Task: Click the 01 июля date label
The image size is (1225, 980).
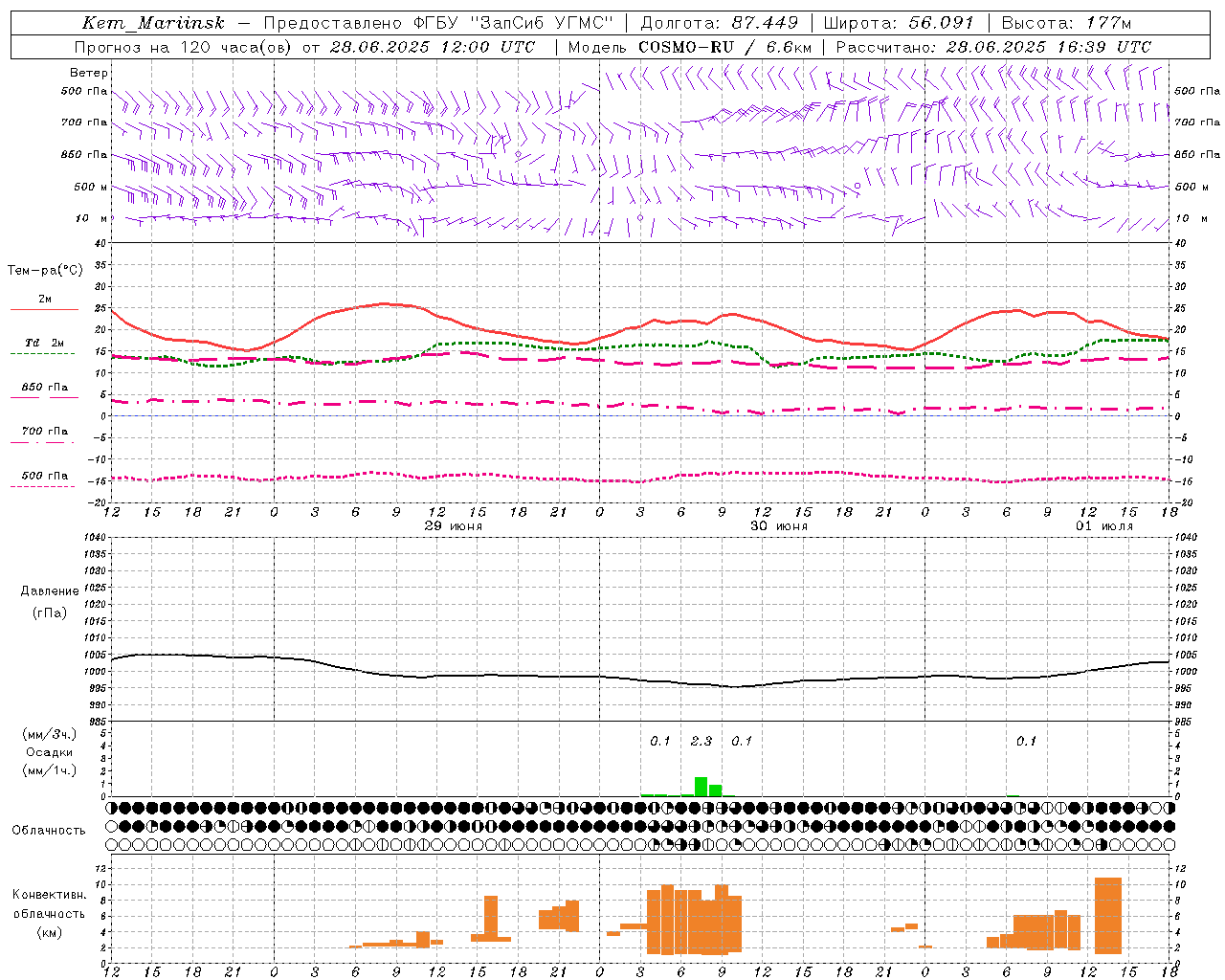Action: click(1104, 526)
